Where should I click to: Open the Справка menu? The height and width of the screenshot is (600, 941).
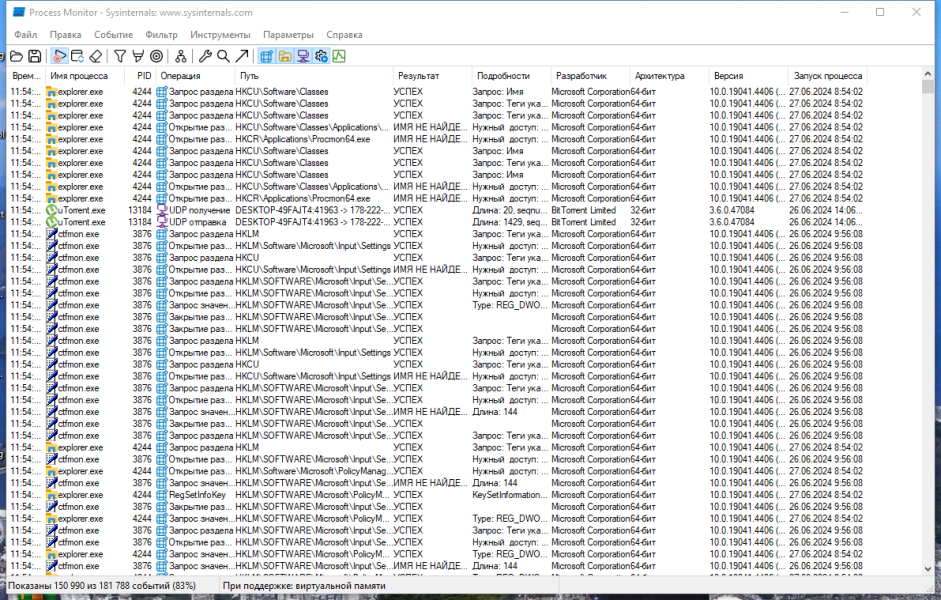344,35
